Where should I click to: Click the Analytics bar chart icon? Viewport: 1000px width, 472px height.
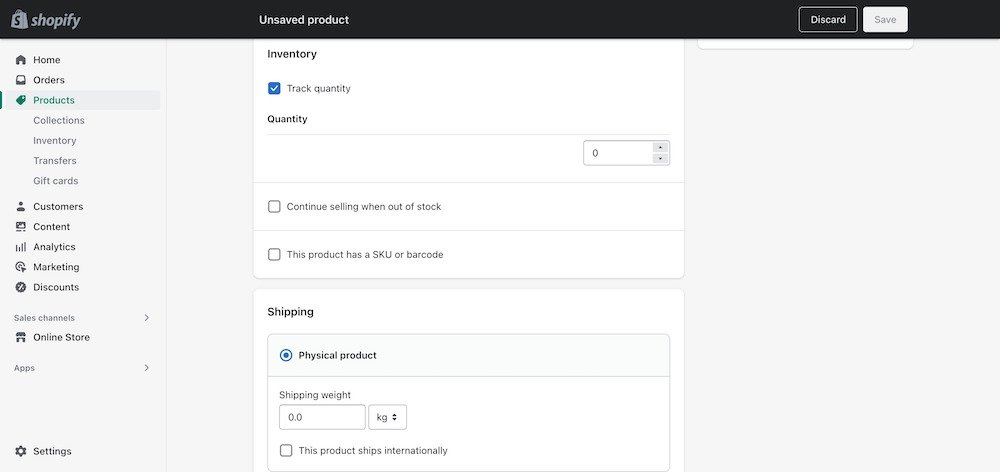(21, 247)
